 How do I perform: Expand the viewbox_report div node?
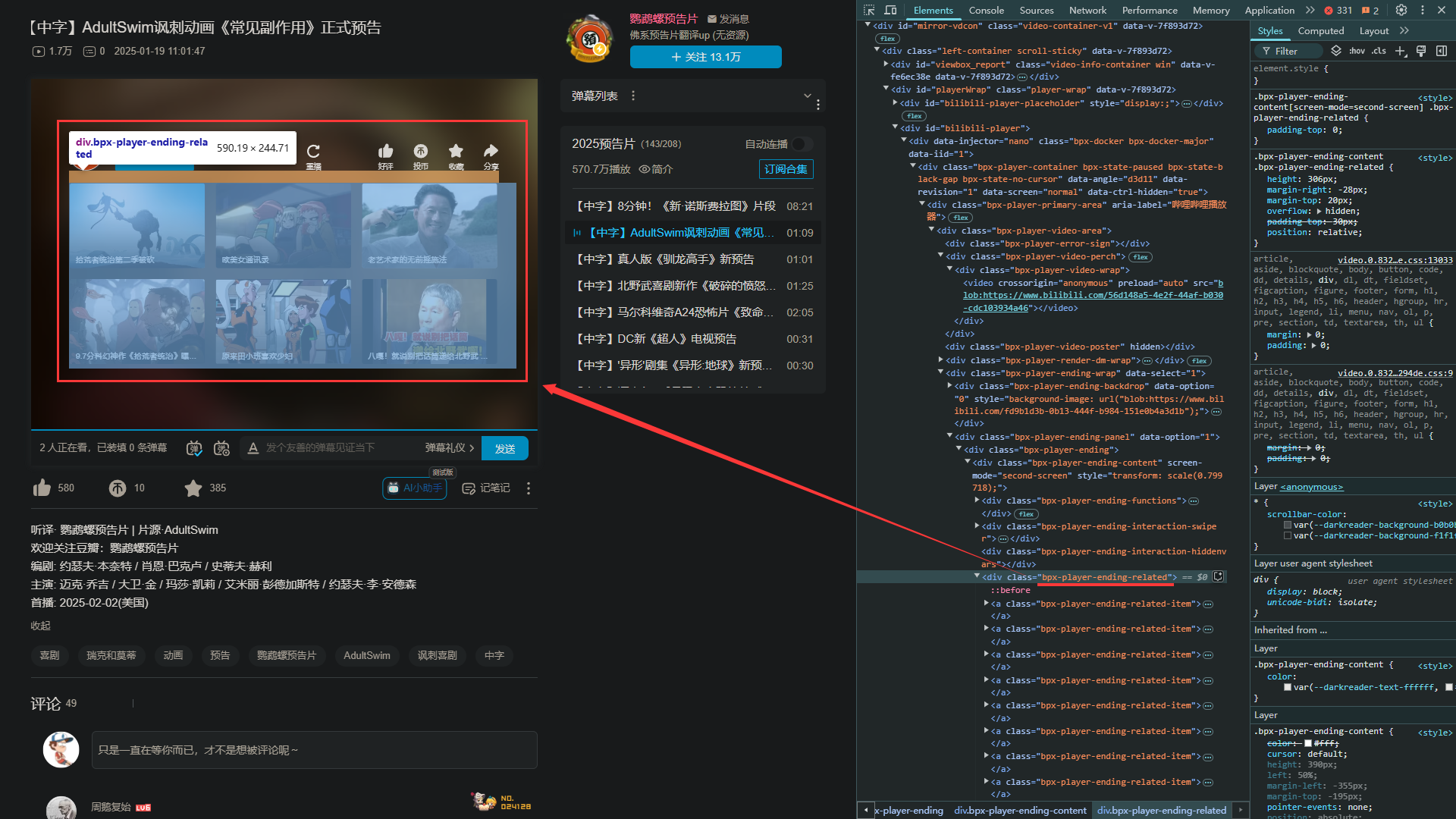tap(886, 64)
